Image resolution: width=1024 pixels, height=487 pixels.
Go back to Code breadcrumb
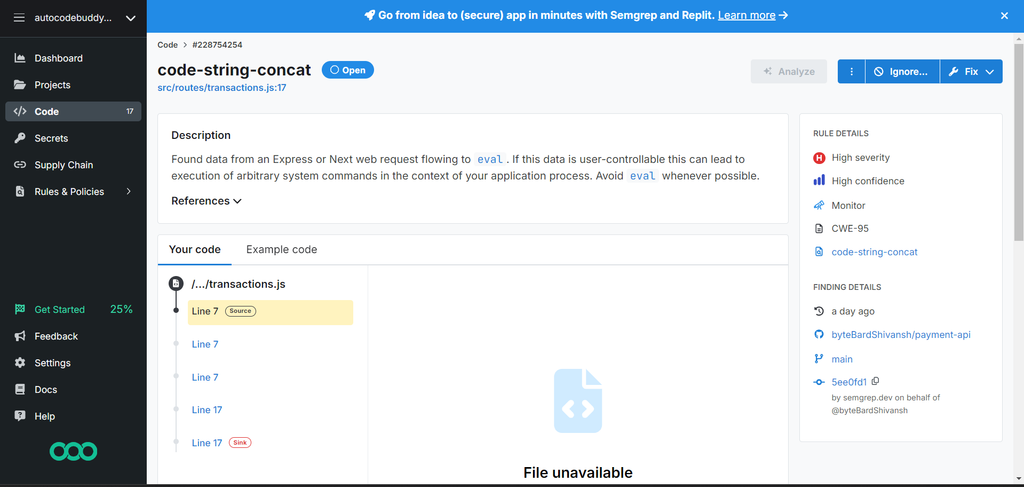click(167, 45)
